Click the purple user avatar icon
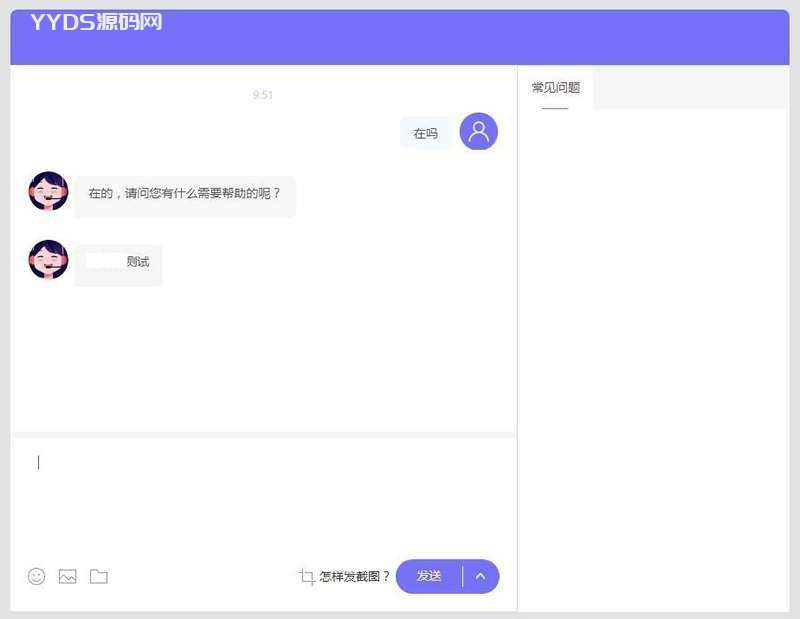Image resolution: width=800 pixels, height=619 pixels. click(478, 132)
